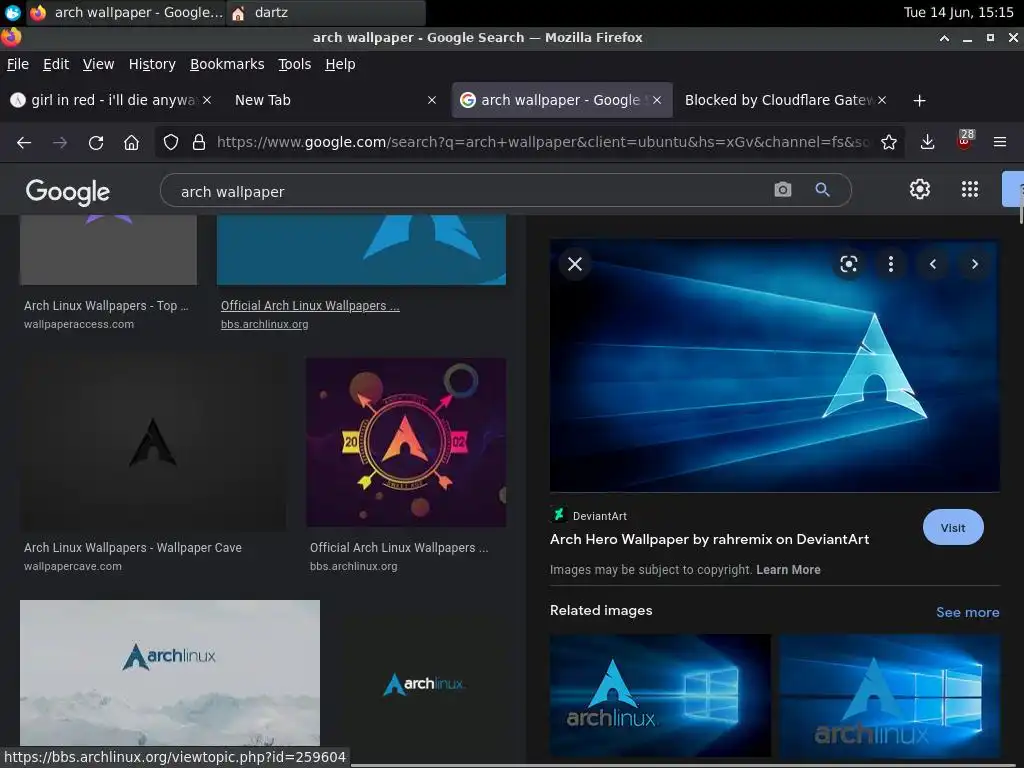Open the Bookmarks menu
The width and height of the screenshot is (1024, 768).
(x=227, y=64)
